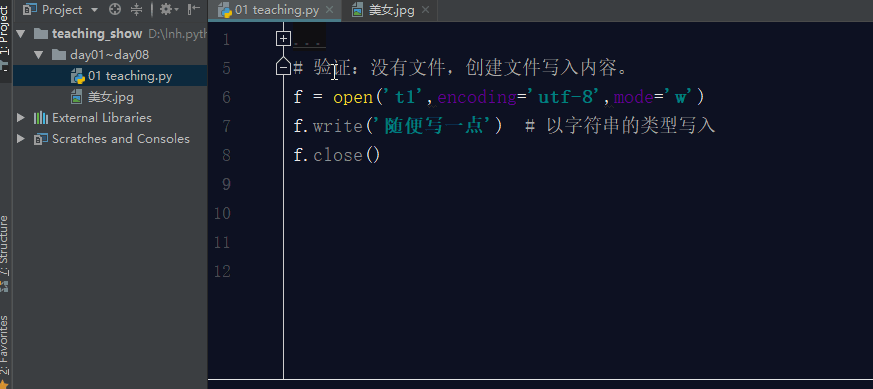
Task: Click the External Libraries bars icon
Action: [41, 118]
